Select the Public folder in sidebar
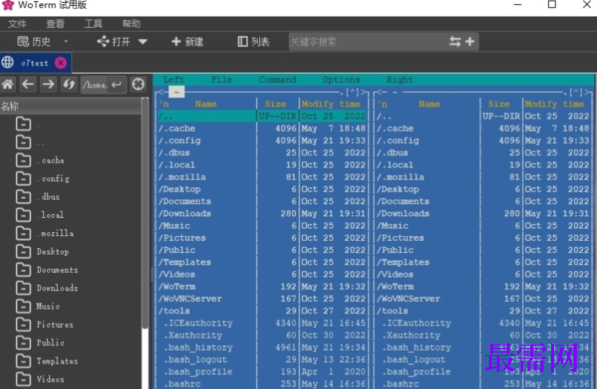 click(x=51, y=343)
